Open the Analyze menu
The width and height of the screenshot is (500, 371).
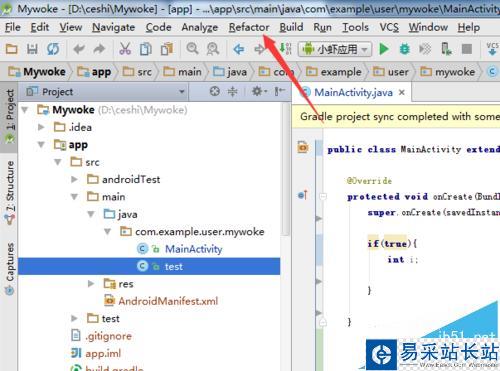(199, 27)
